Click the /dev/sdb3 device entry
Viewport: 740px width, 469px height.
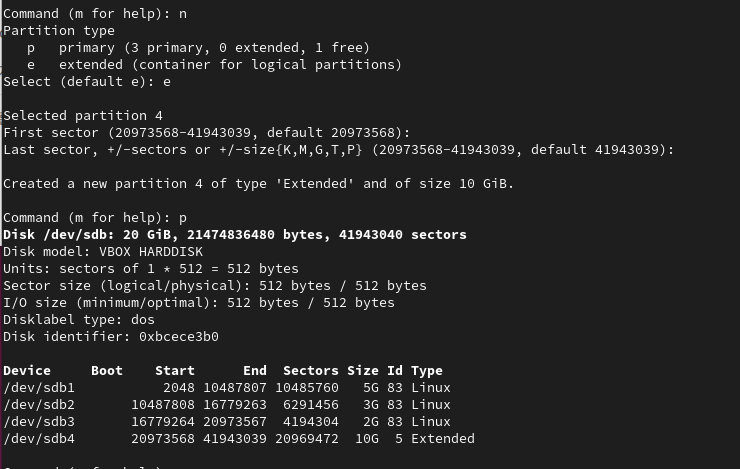tap(39, 421)
